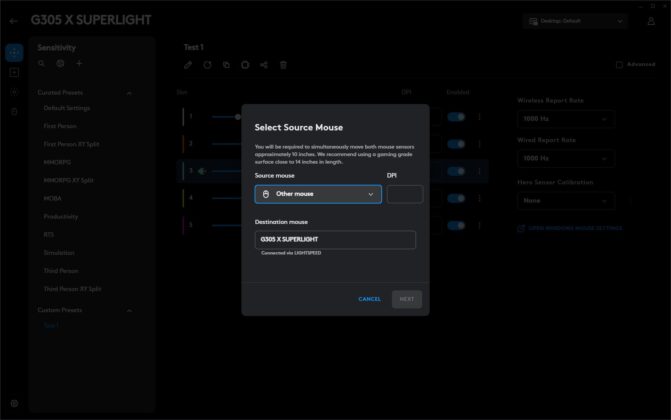Viewport: 671px width, 420px height.
Task: Toggle Enabled switch for DPI slot 1
Action: pos(456,117)
